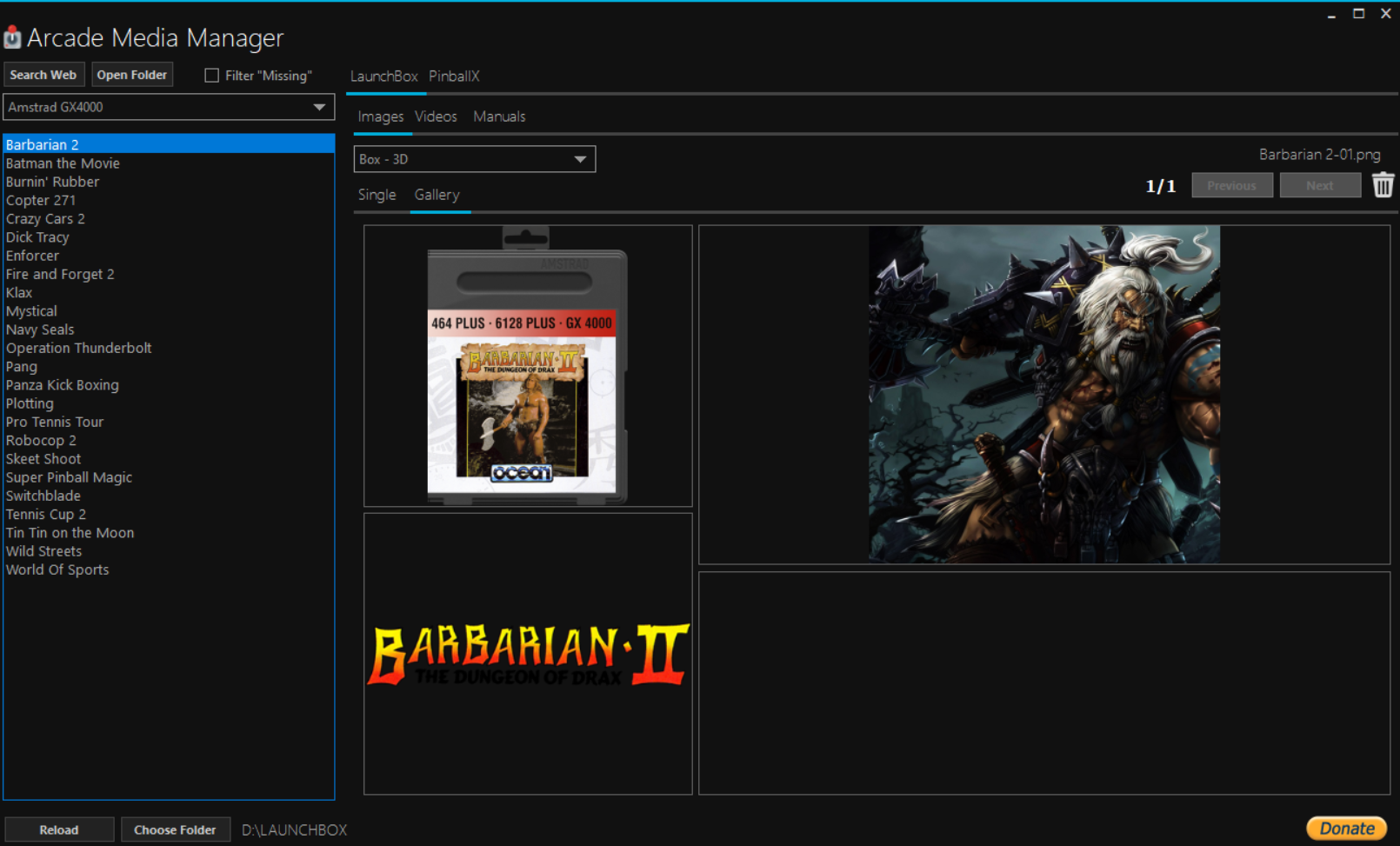The image size is (1400, 846).
Task: Switch to the LaunchBox tab
Action: [383, 77]
